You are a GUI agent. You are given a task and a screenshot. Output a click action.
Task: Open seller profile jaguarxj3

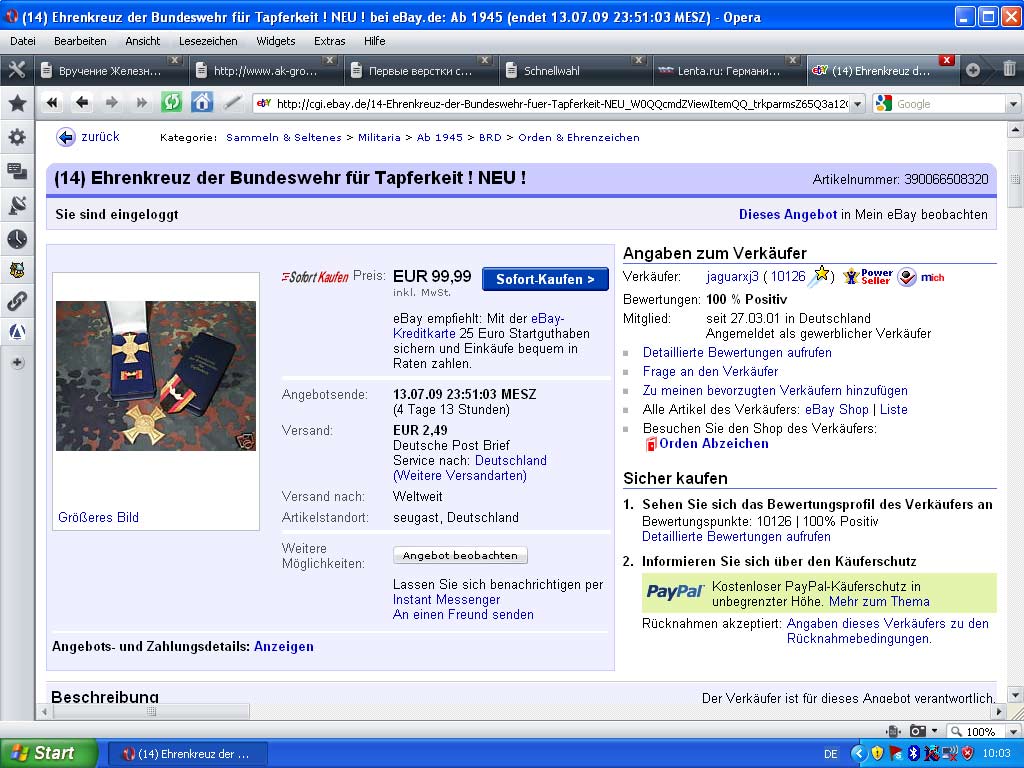tap(732, 276)
